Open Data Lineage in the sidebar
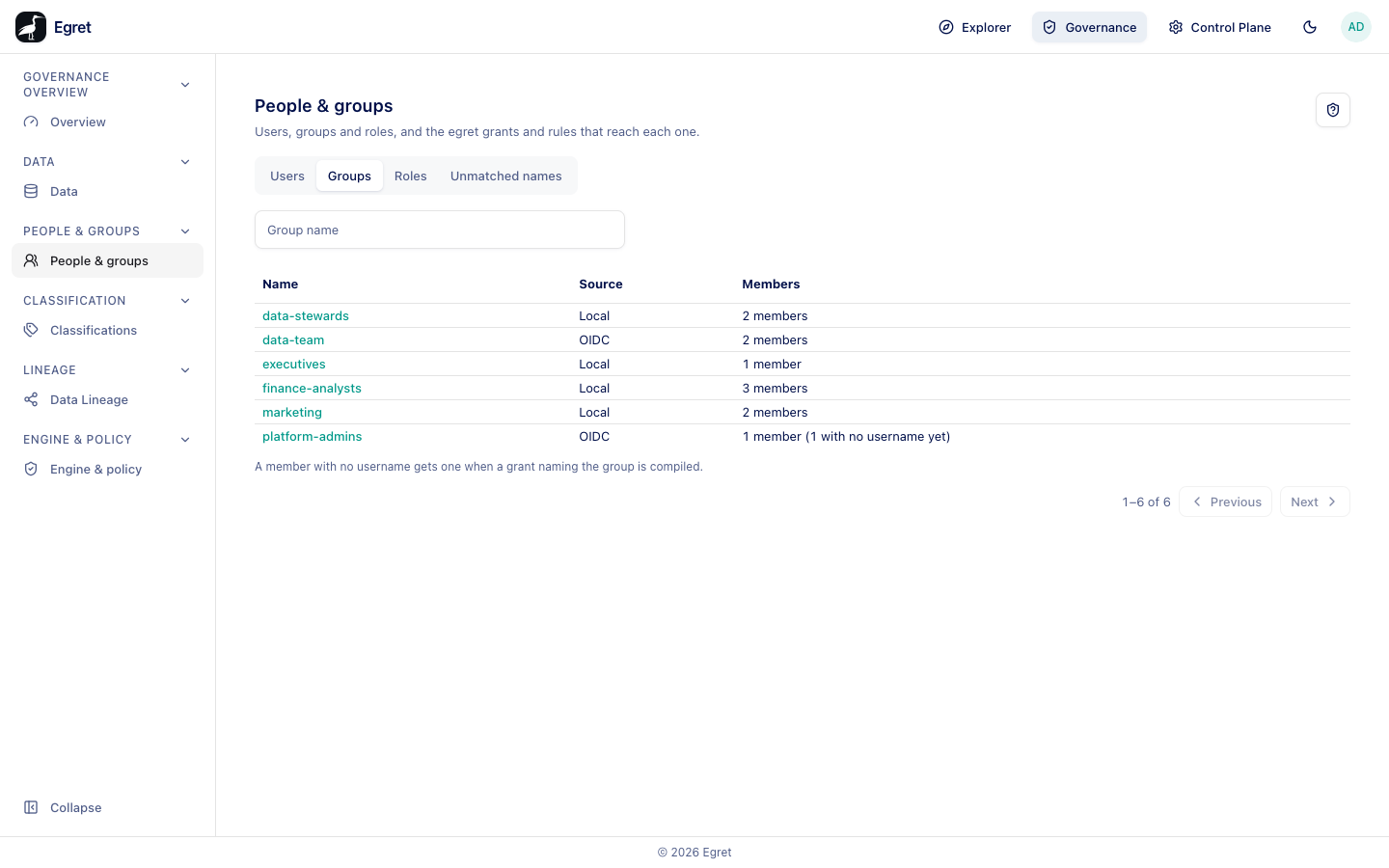This screenshot has height=868, width=1389. (x=107, y=399)
